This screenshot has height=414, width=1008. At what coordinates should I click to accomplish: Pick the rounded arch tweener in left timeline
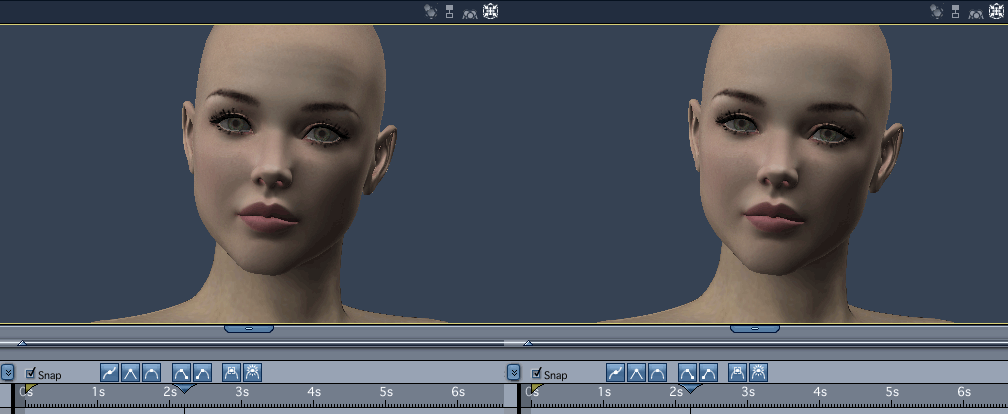coord(151,372)
